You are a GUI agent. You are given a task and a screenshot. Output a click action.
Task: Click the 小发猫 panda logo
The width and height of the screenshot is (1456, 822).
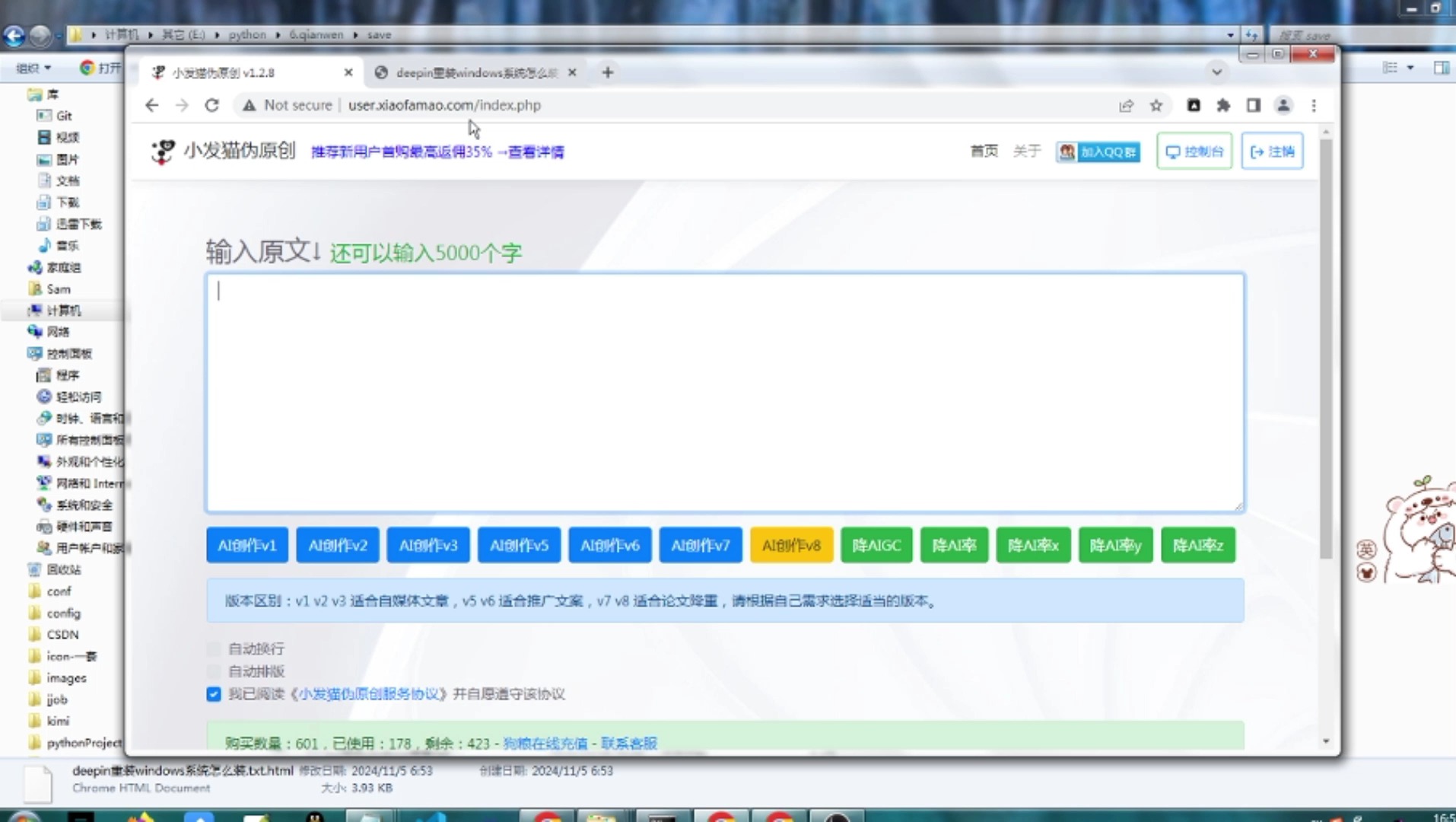[162, 151]
